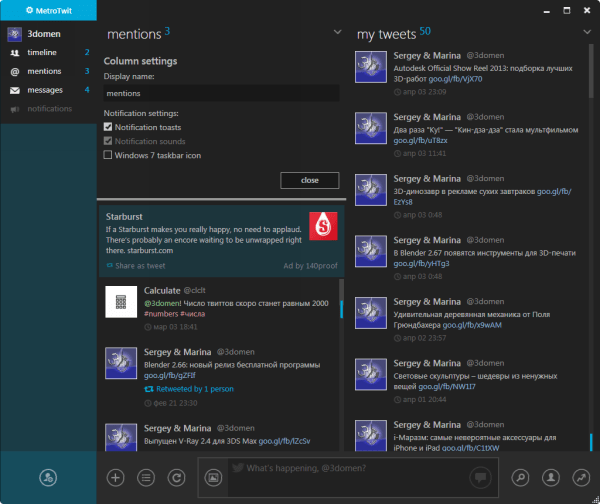Open the MetroTwit settings gear
This screenshot has height=504, width=600.
click(29, 10)
